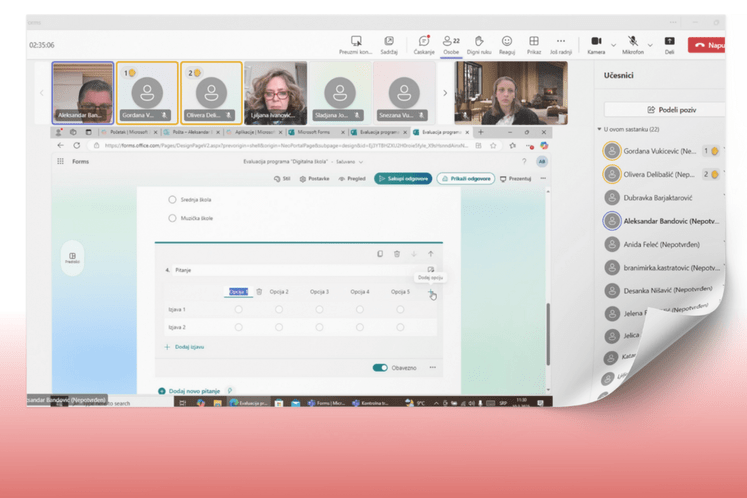Open the Reaguj reactions icon
The height and width of the screenshot is (498, 747).
506,42
